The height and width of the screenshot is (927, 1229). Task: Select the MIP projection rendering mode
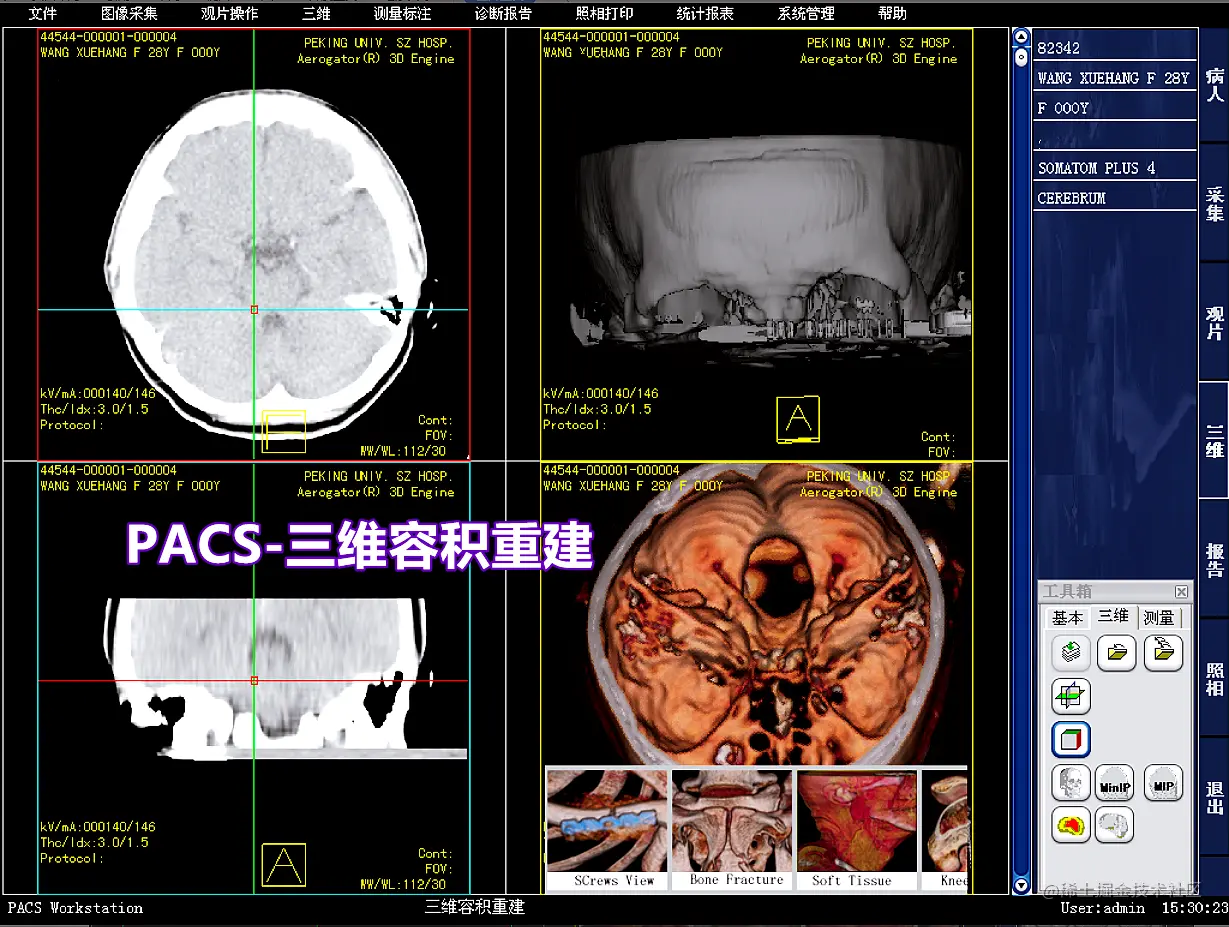[1163, 783]
